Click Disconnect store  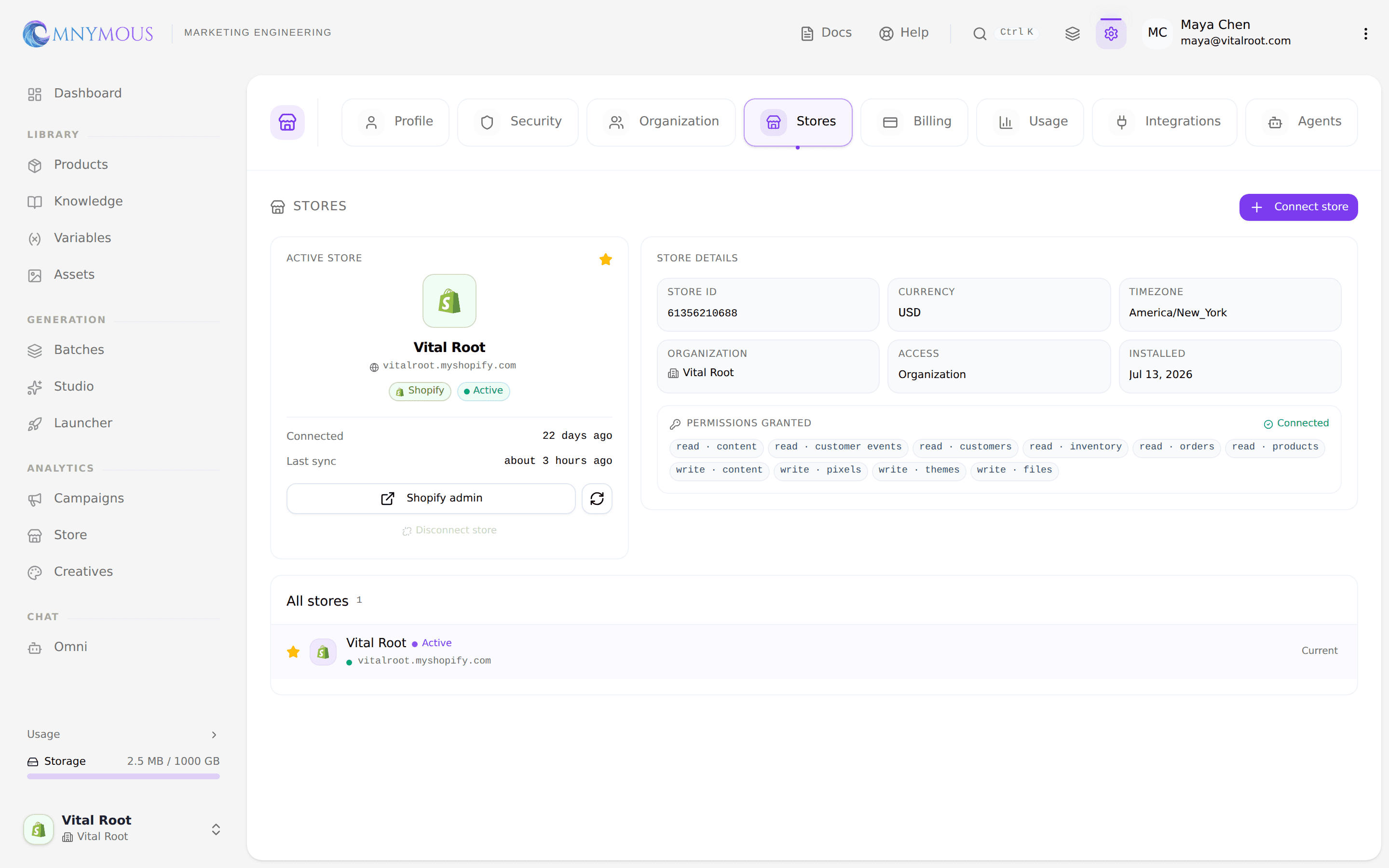449,530
